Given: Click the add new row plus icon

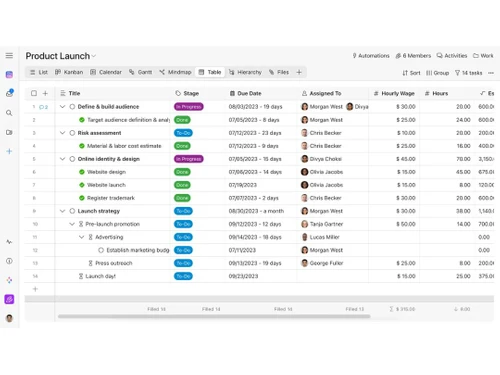Looking at the screenshot, I should tap(35, 289).
